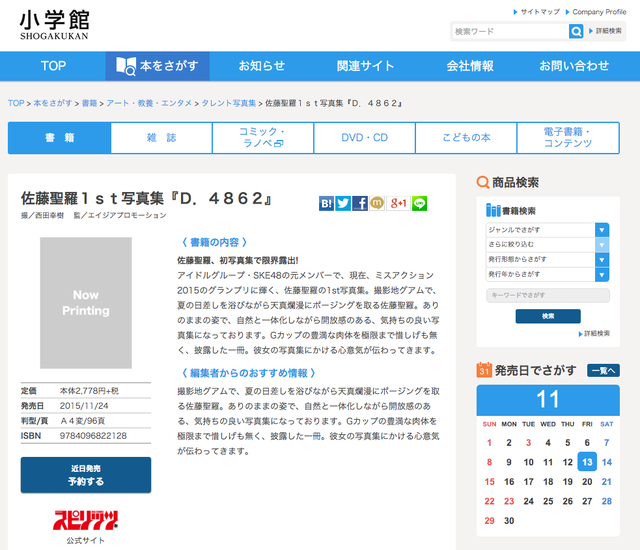Select calendar date 13

coord(587,462)
